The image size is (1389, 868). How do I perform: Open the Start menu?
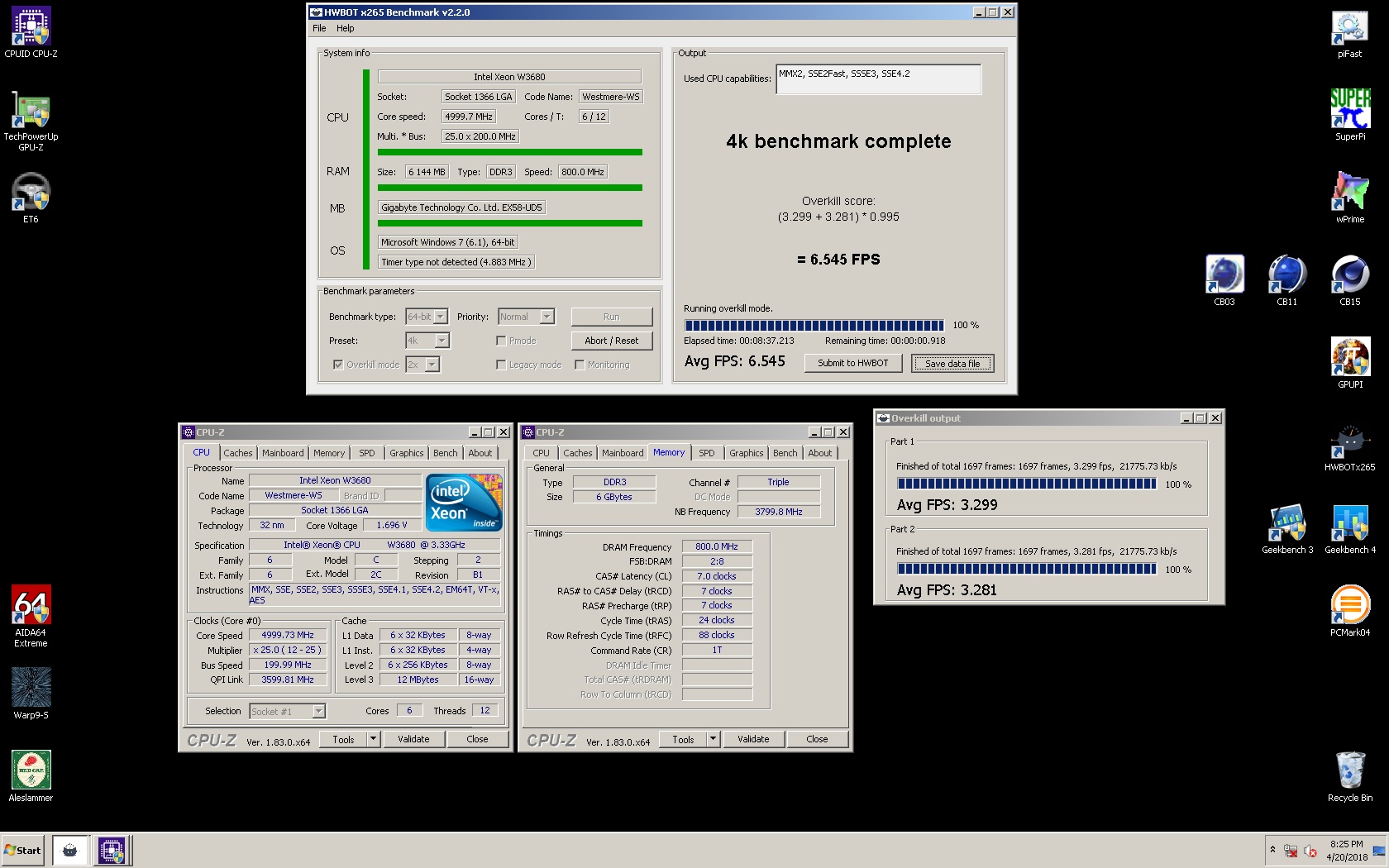click(22, 850)
